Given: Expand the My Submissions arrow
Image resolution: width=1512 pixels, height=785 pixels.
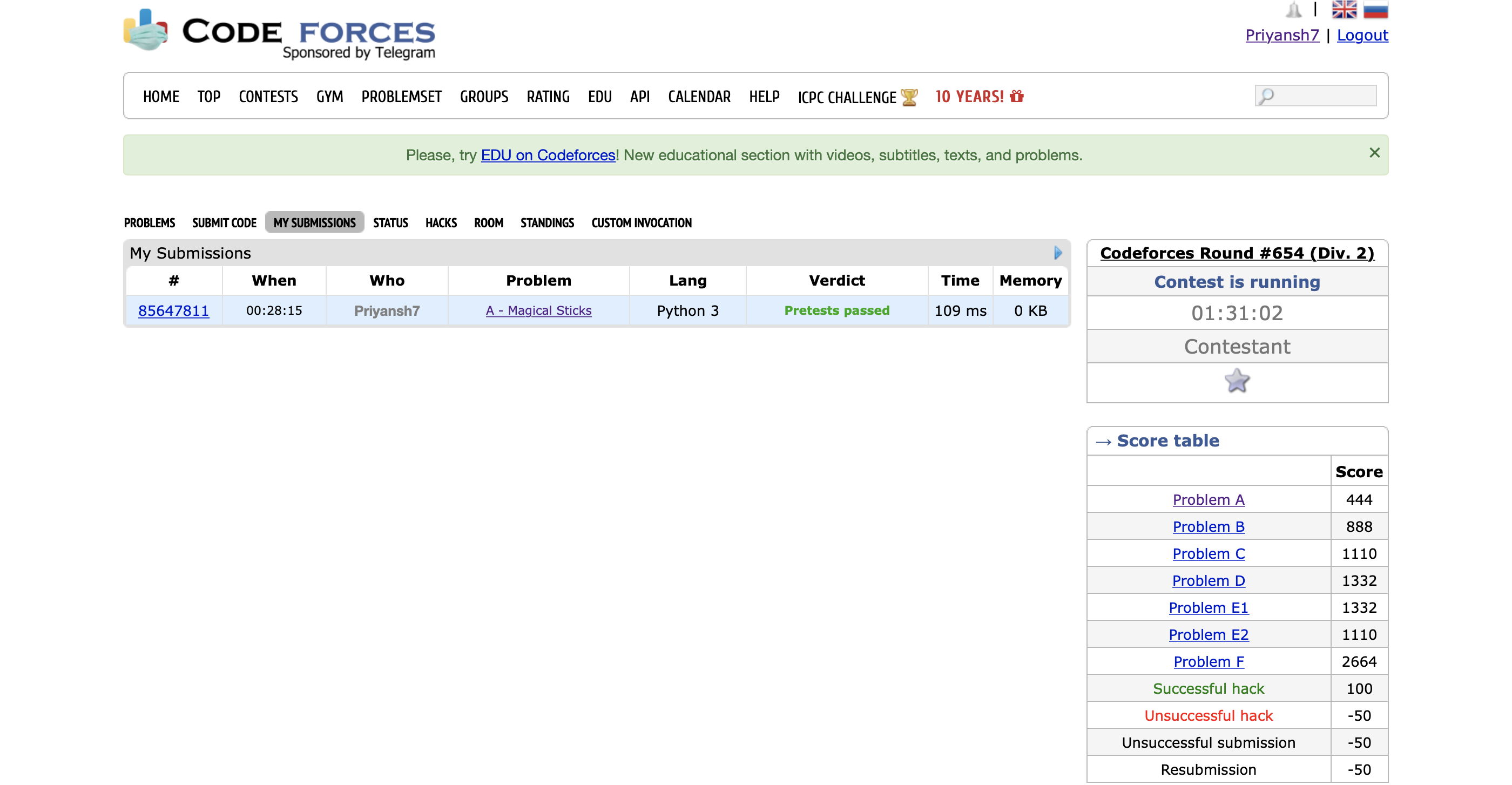Looking at the screenshot, I should click(x=1058, y=253).
